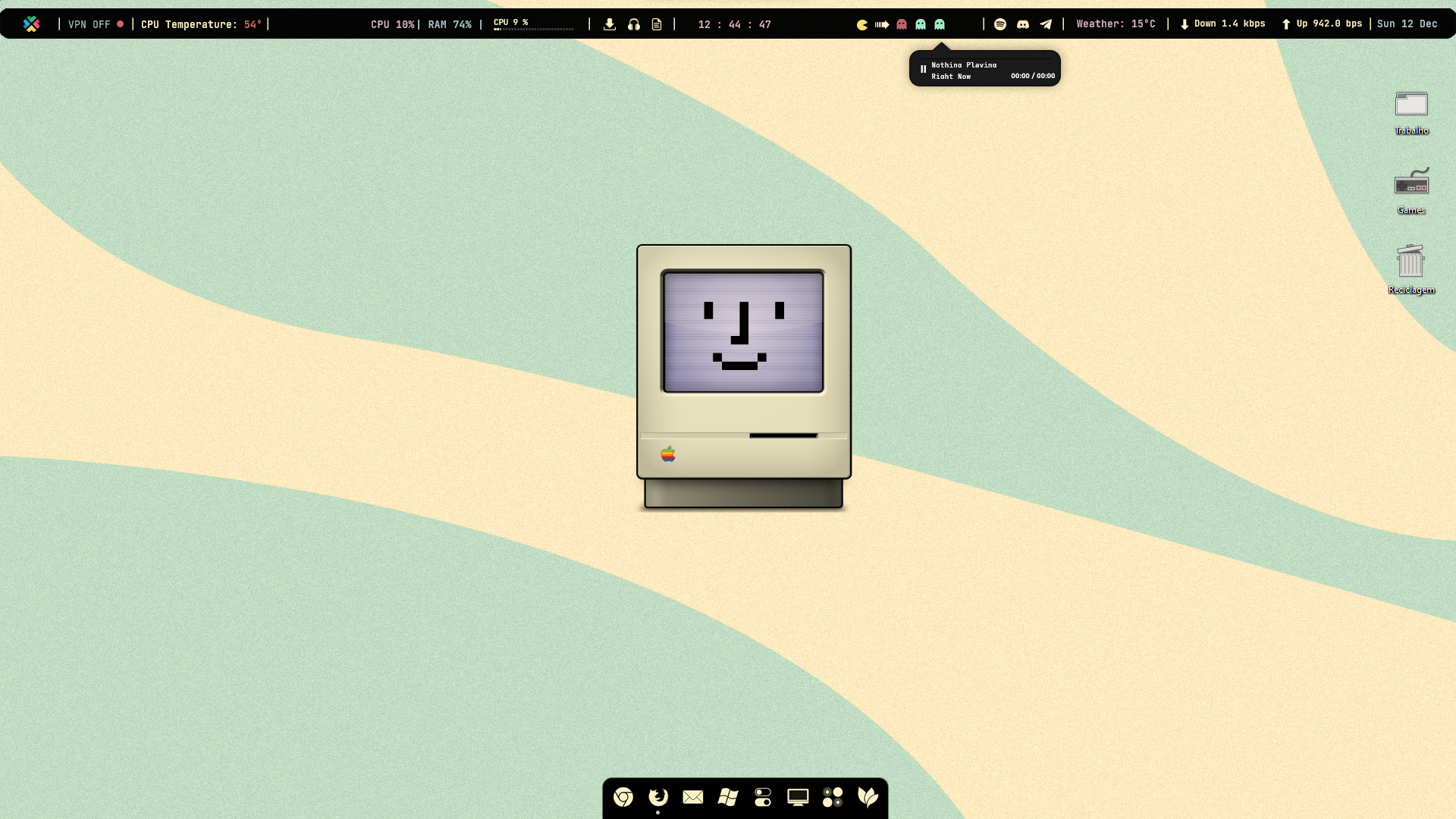
Task: Click the red ghost icon
Action: [x=902, y=24]
